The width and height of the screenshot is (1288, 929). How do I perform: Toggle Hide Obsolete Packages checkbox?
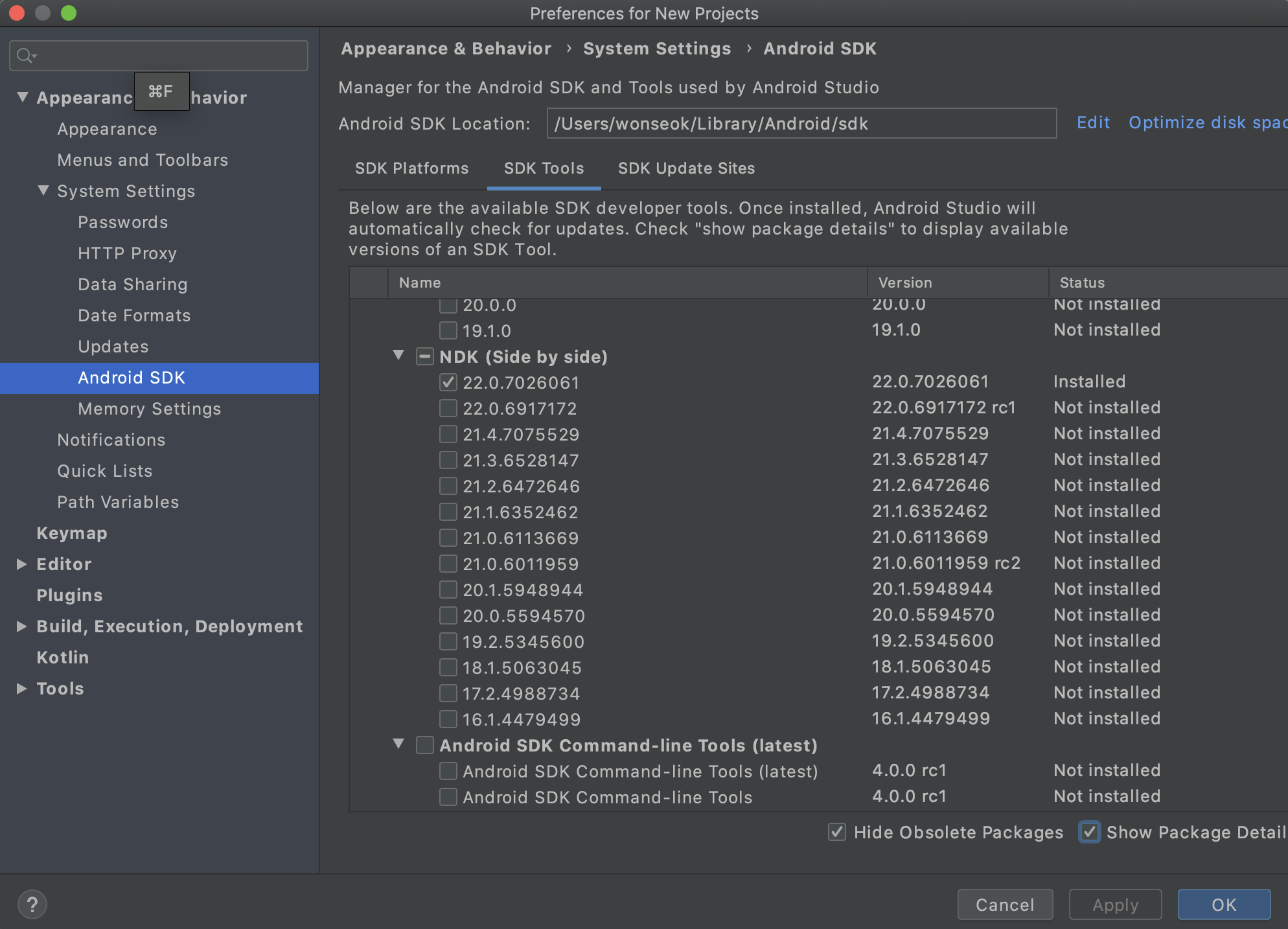click(837, 832)
